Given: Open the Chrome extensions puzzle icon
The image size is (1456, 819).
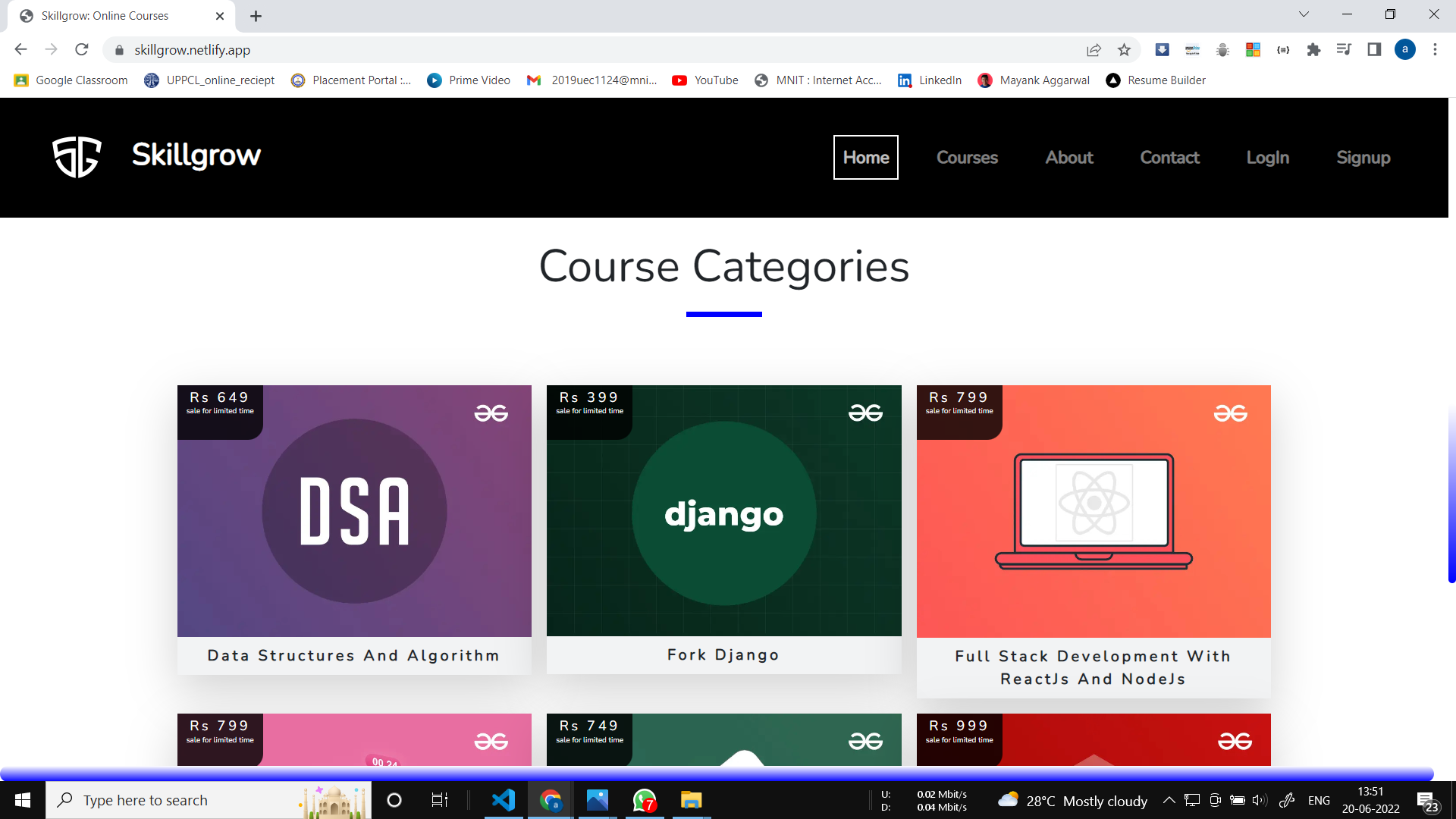Looking at the screenshot, I should coord(1313,50).
